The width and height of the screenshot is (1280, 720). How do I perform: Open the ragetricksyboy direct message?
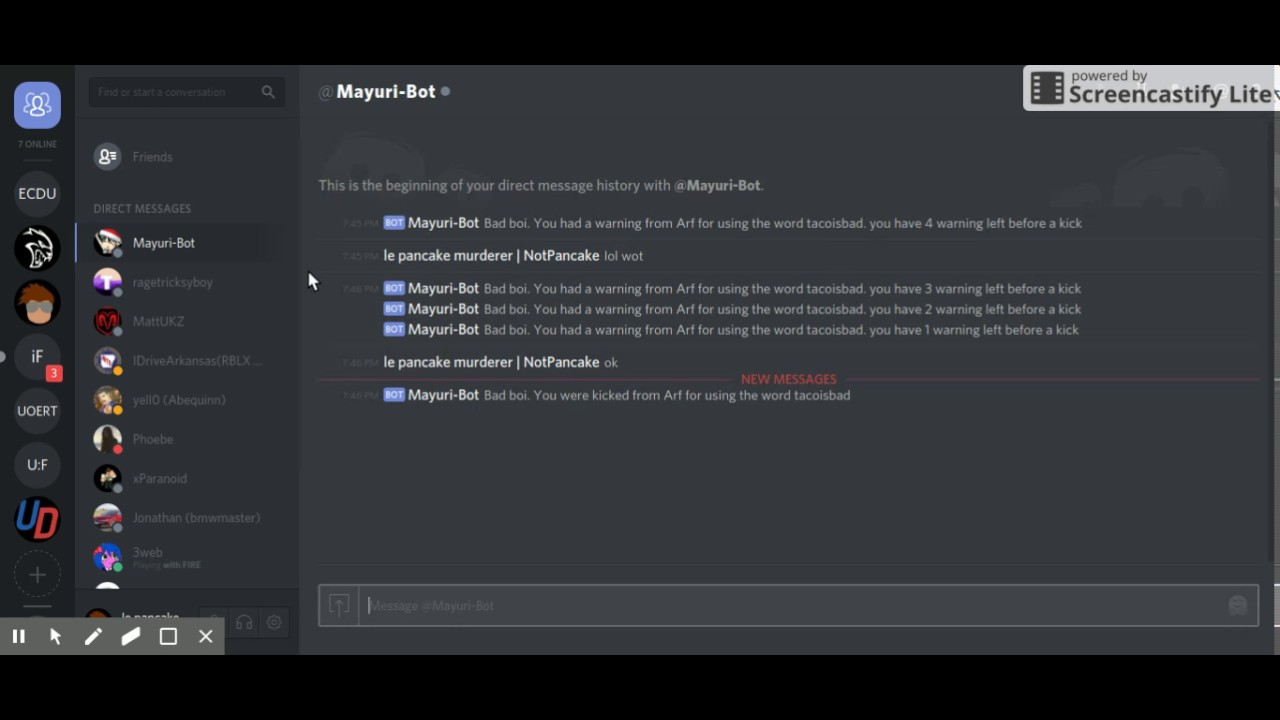180,282
